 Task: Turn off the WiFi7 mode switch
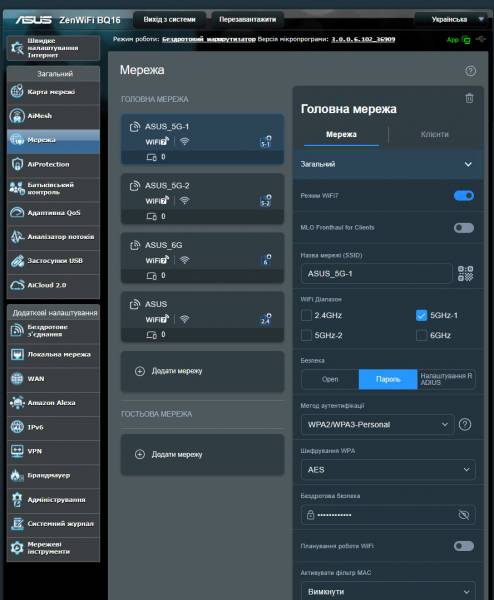[464, 196]
